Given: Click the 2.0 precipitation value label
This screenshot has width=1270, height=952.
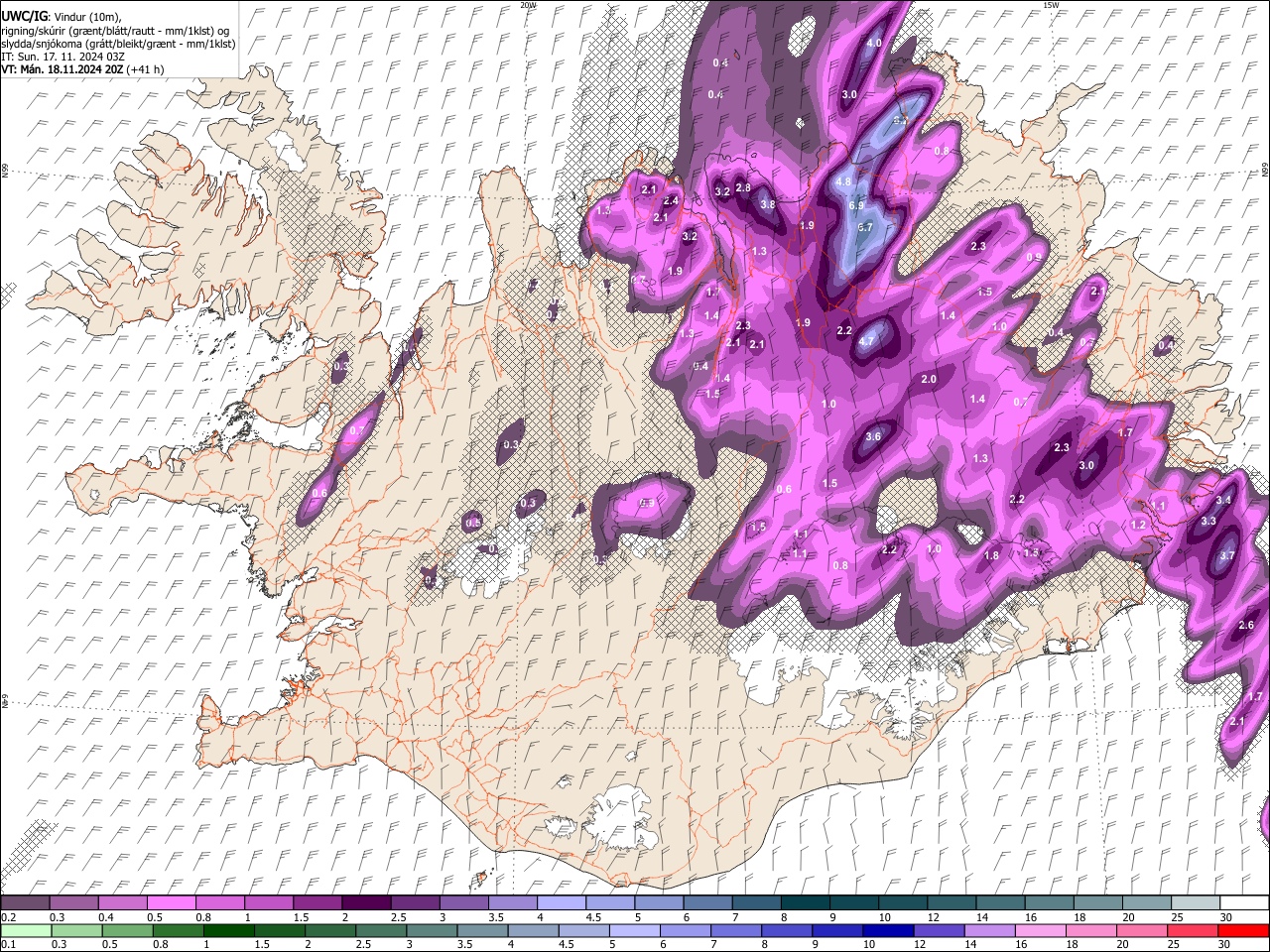Looking at the screenshot, I should tap(930, 380).
